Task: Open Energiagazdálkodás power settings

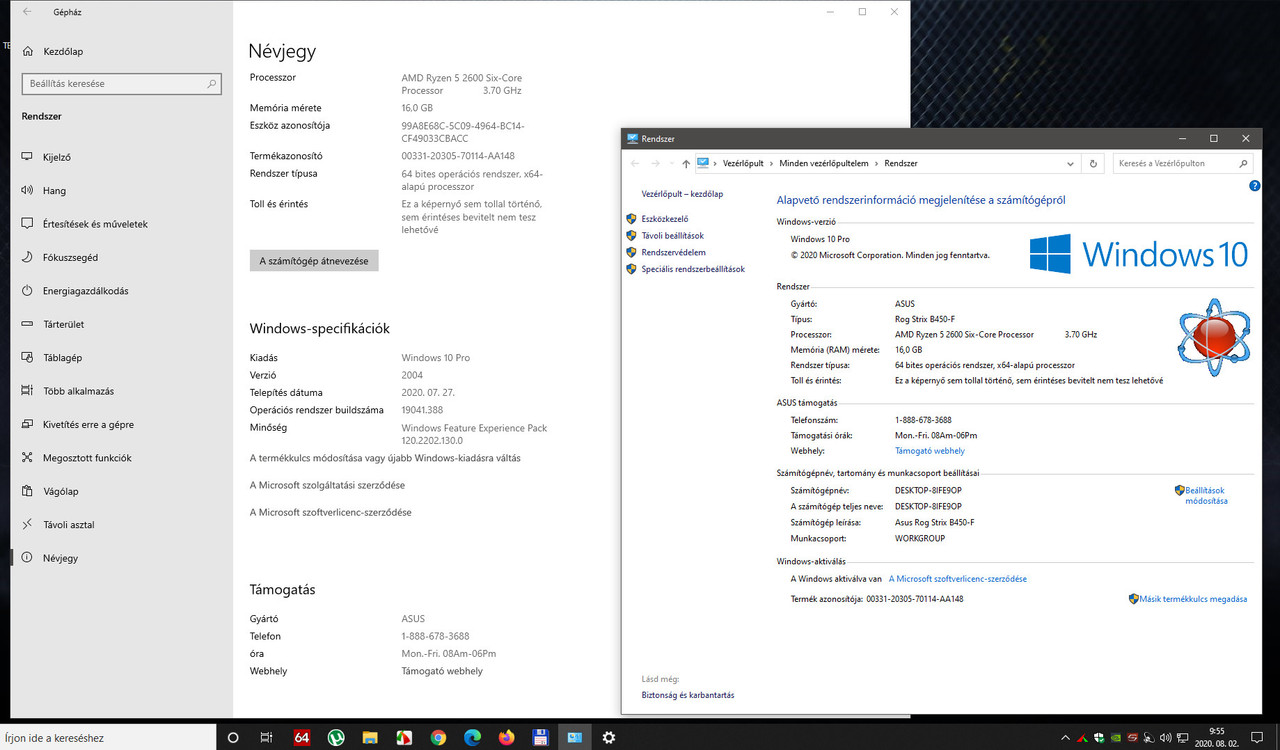Action: (85, 291)
